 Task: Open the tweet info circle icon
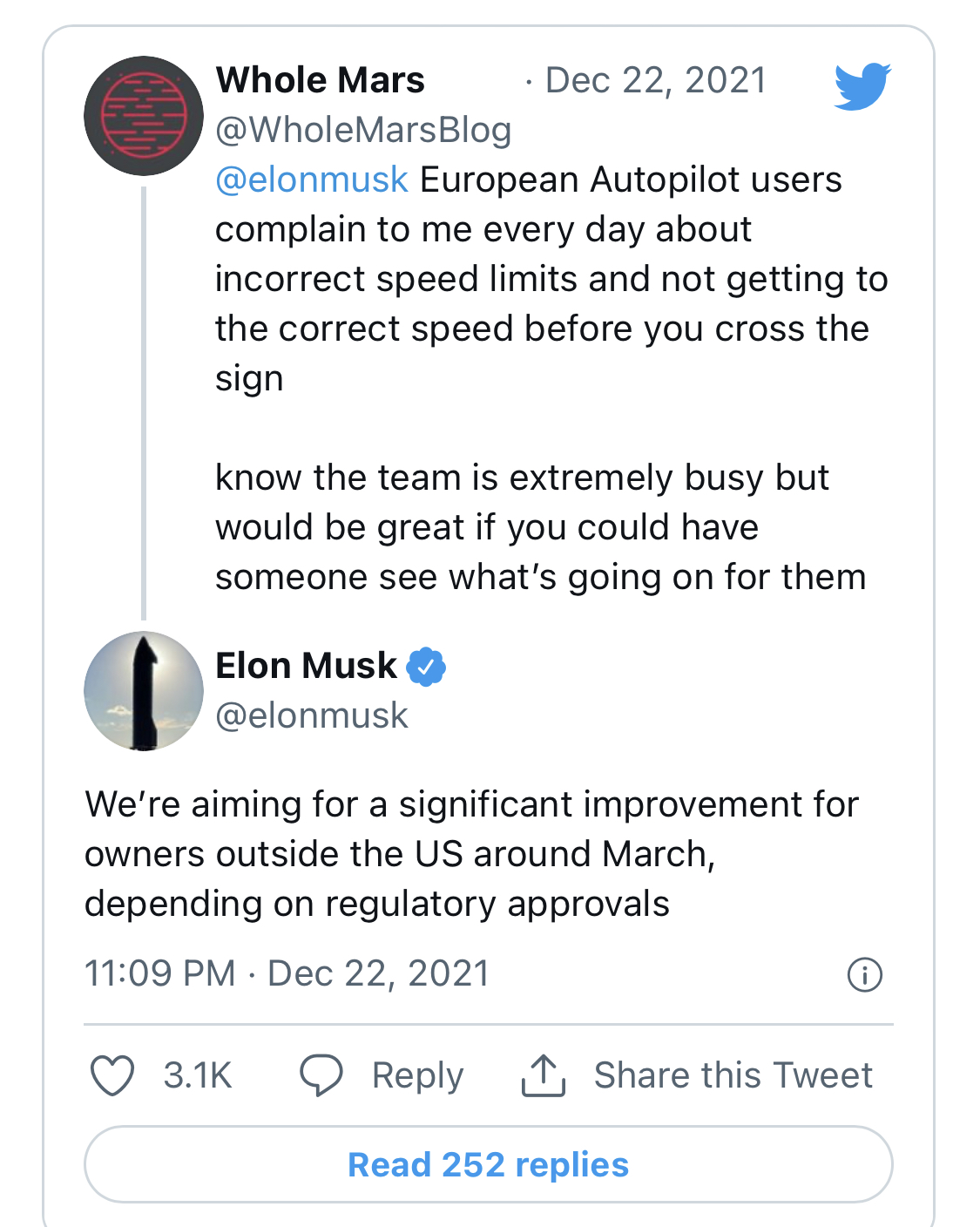click(865, 974)
